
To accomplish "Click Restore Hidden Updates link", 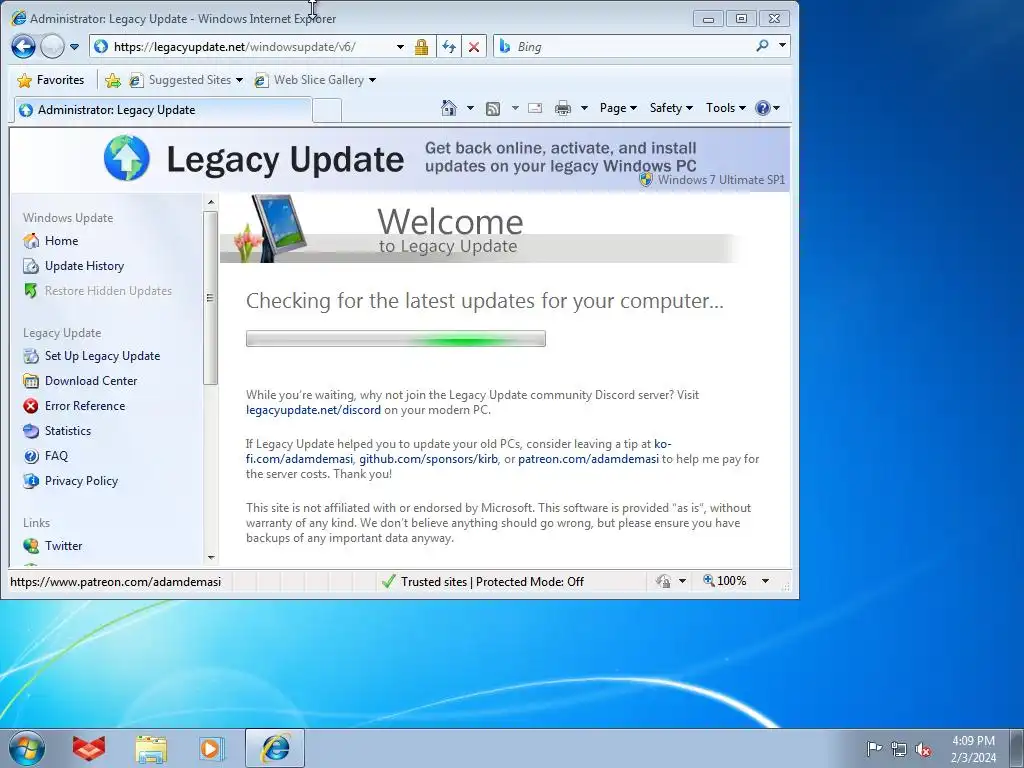I will (x=108, y=291).
